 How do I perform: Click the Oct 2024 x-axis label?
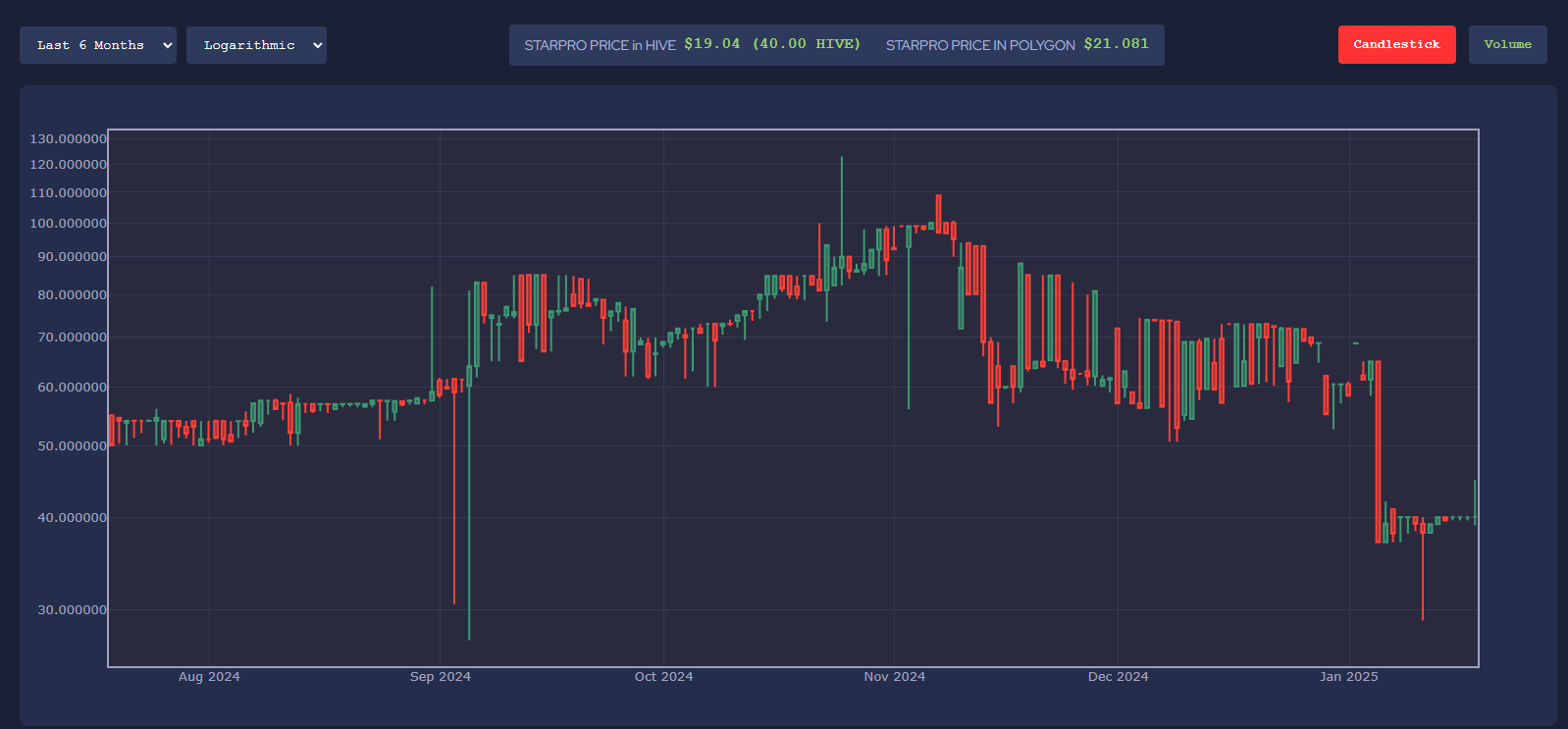[663, 677]
